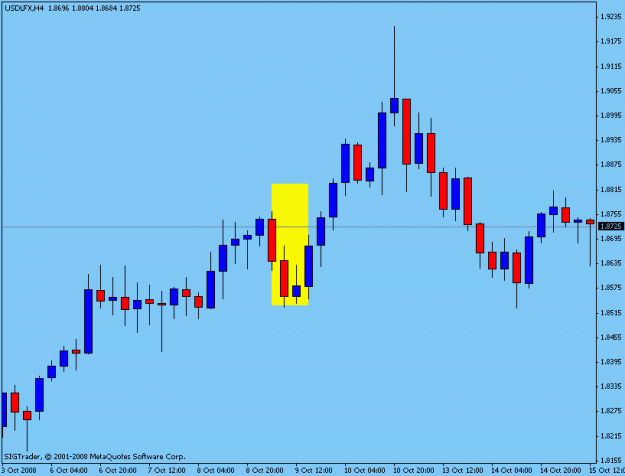Click the 1.8815 price level label

coord(611,190)
